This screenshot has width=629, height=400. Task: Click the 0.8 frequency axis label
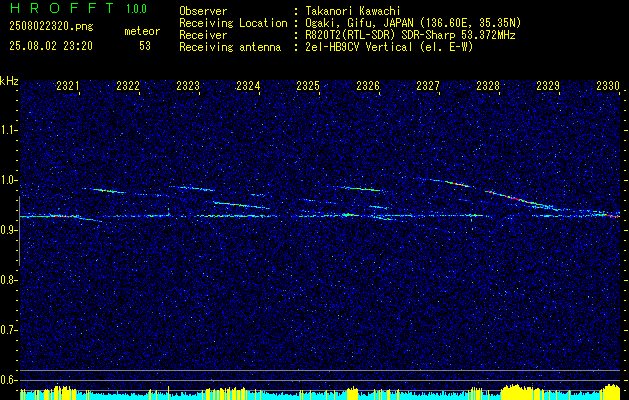click(x=9, y=280)
